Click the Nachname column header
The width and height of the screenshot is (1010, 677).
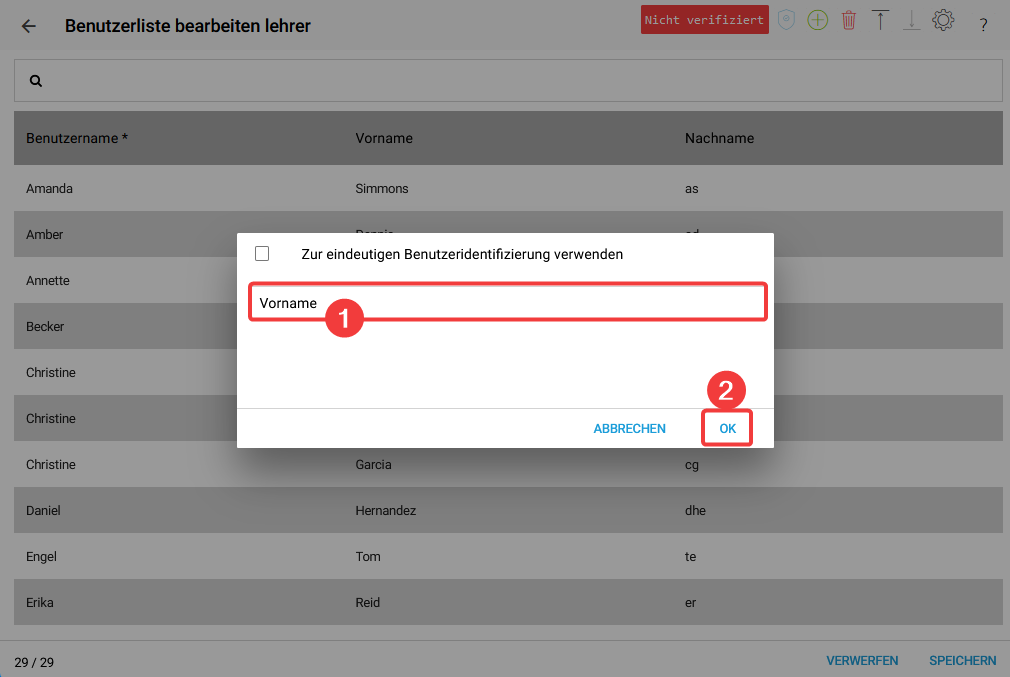[x=719, y=138]
